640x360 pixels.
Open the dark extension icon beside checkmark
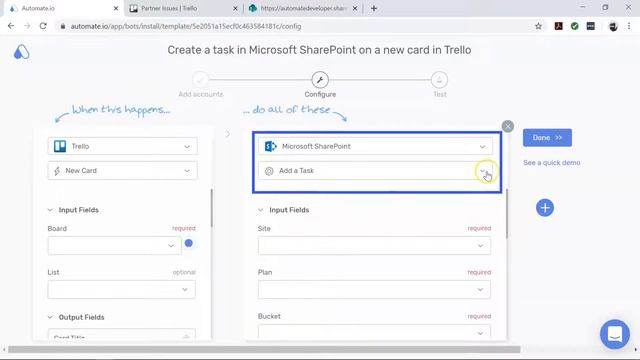point(591,26)
